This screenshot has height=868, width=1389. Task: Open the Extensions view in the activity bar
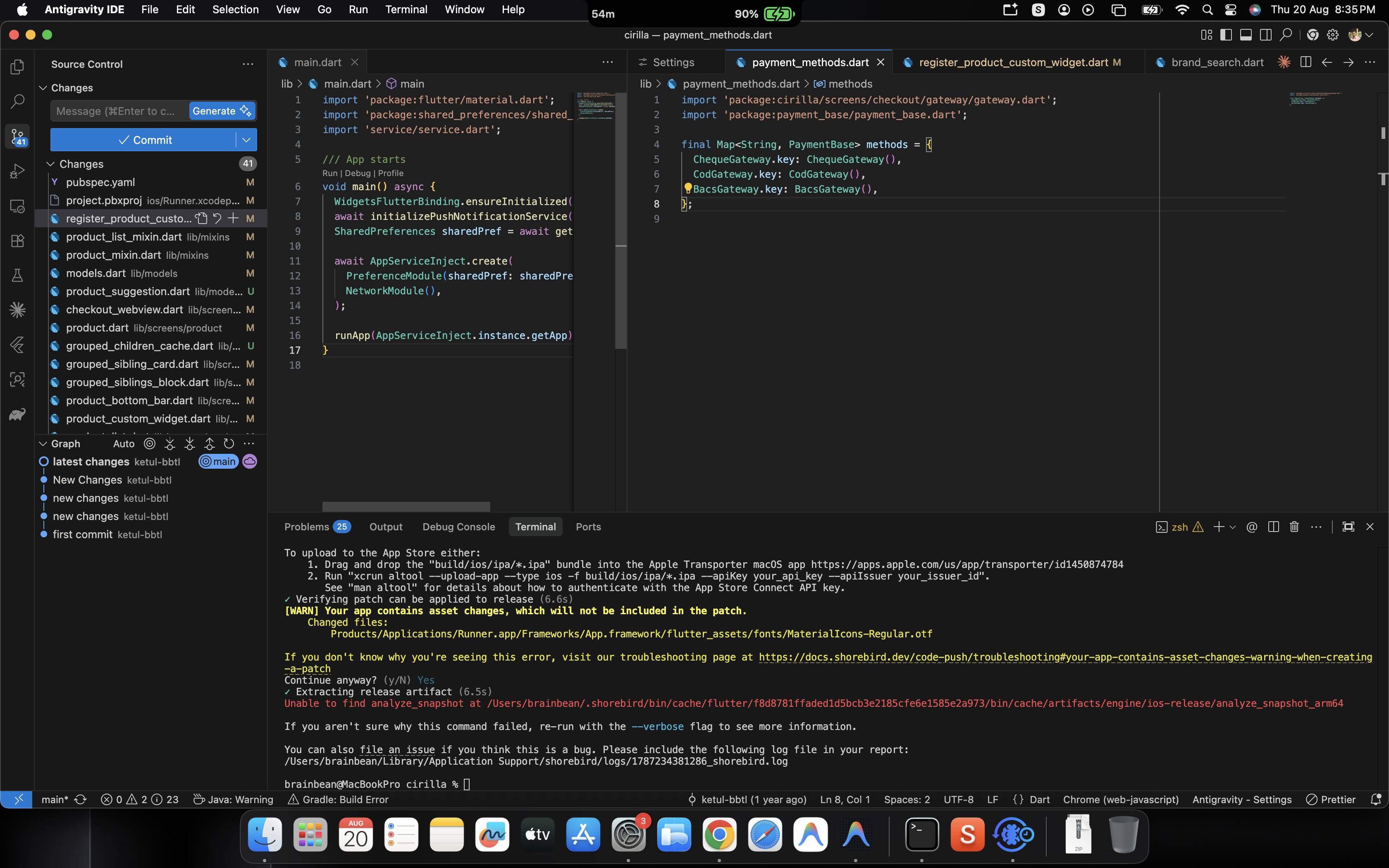(17, 241)
